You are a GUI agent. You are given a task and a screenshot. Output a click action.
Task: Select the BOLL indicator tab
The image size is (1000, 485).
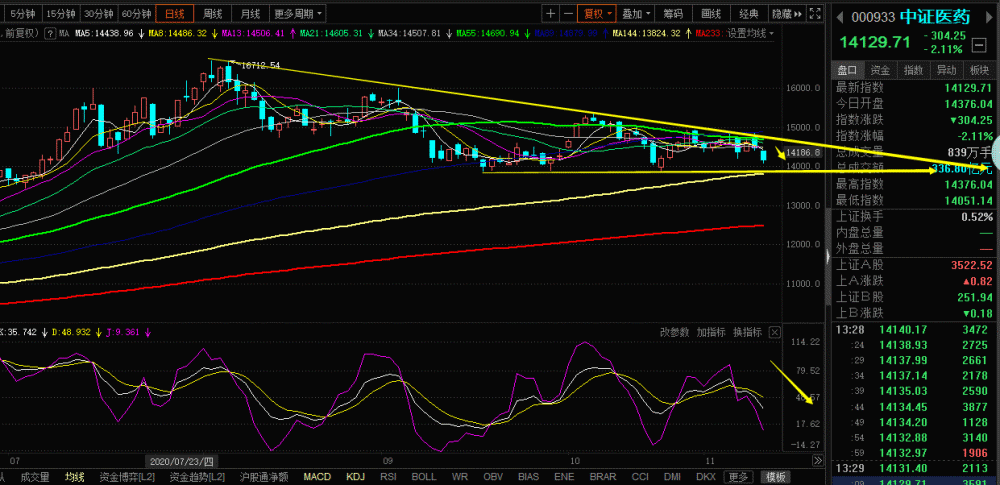click(x=423, y=477)
